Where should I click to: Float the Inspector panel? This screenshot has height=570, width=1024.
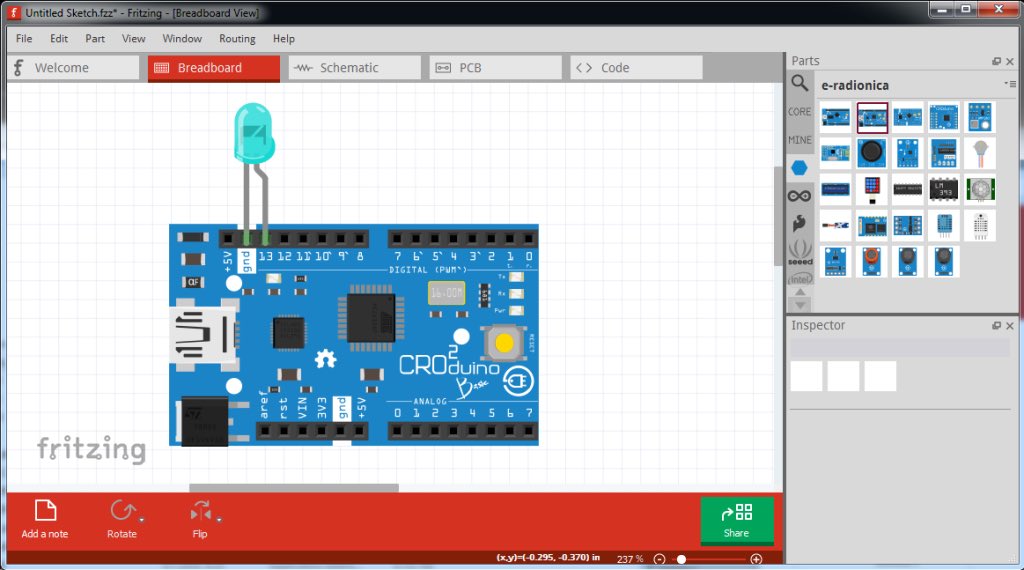point(996,326)
